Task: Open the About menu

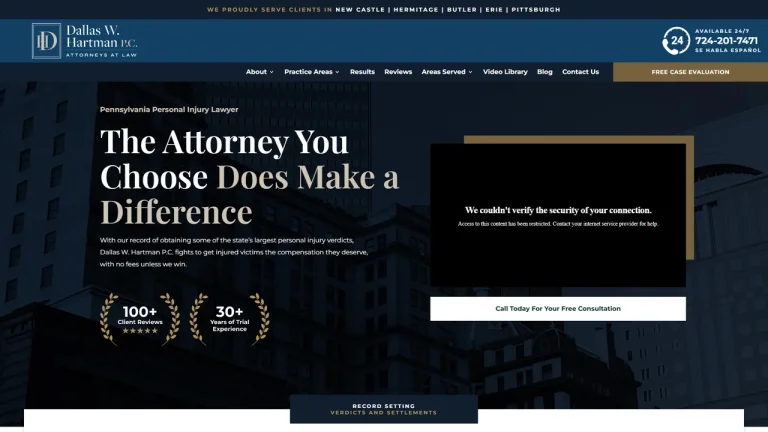Action: point(256,72)
